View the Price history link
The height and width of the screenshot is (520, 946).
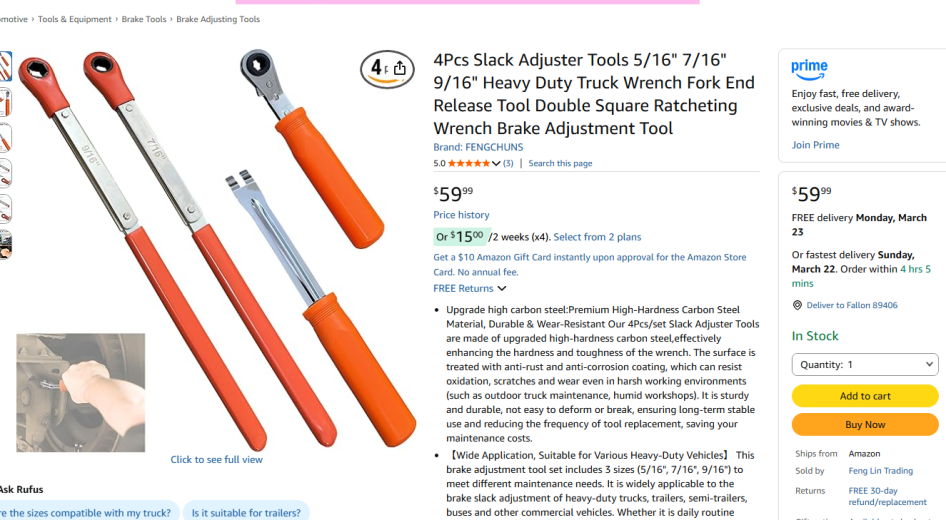click(461, 215)
